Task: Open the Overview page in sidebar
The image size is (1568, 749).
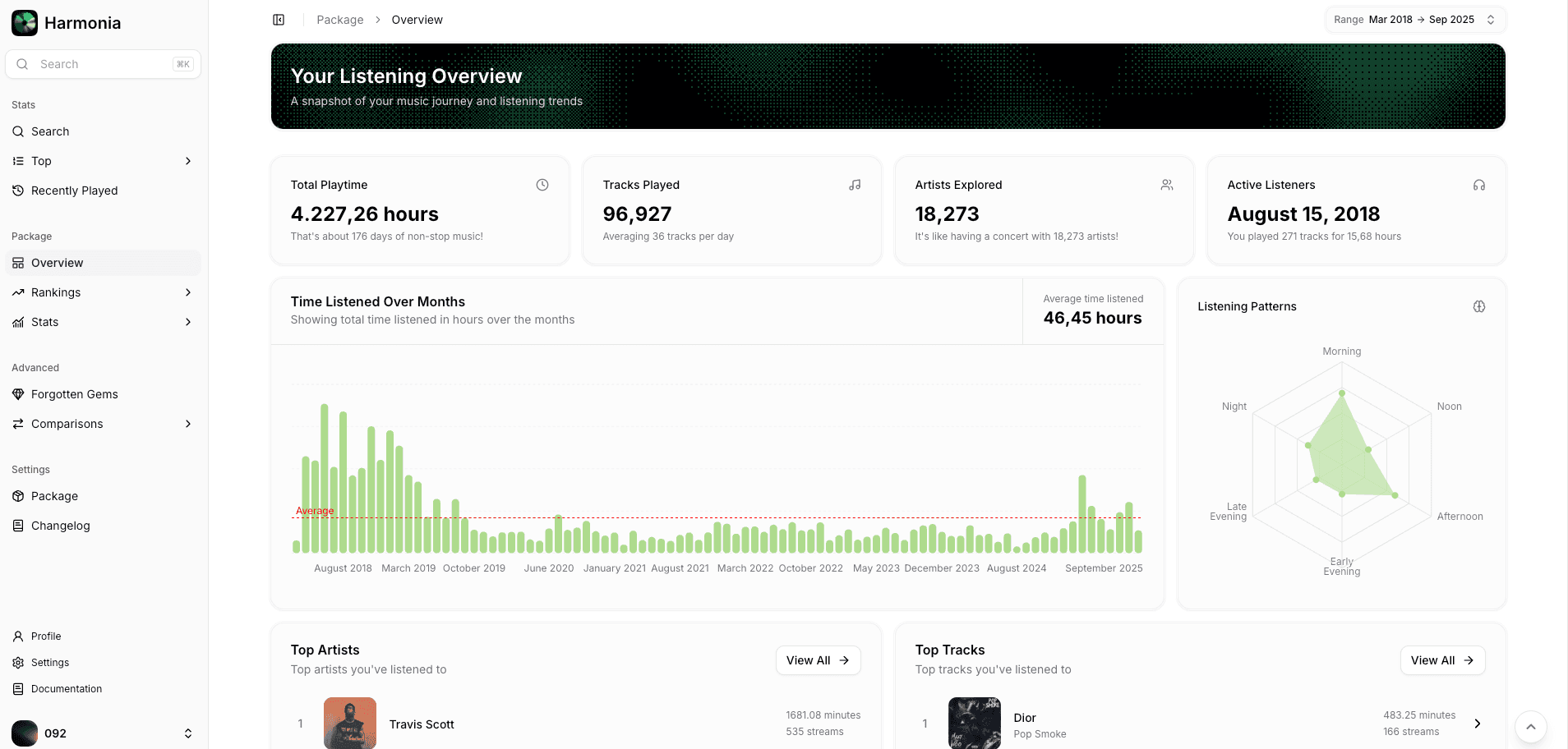Action: tap(104, 263)
